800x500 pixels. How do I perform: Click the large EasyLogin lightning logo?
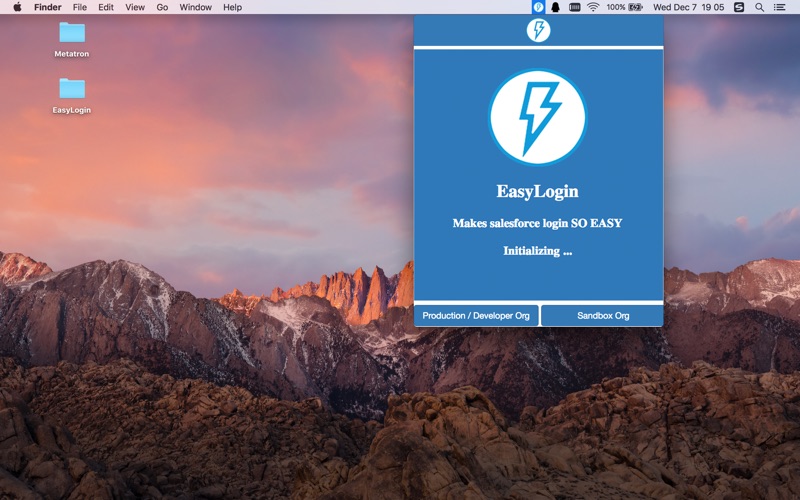click(x=538, y=117)
